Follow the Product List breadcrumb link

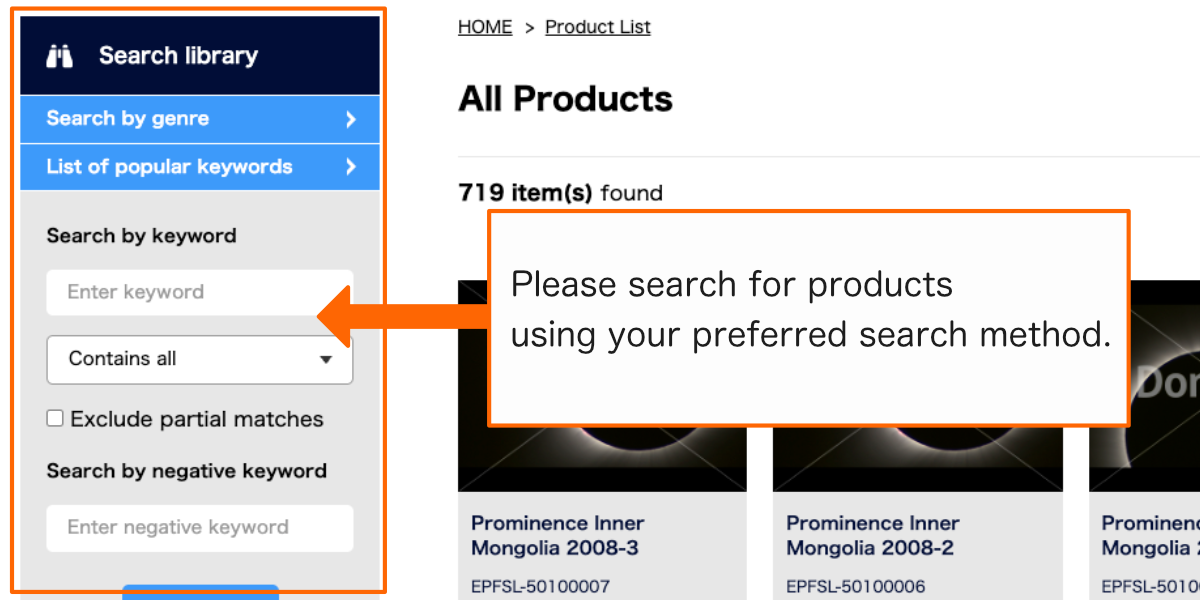point(597,27)
